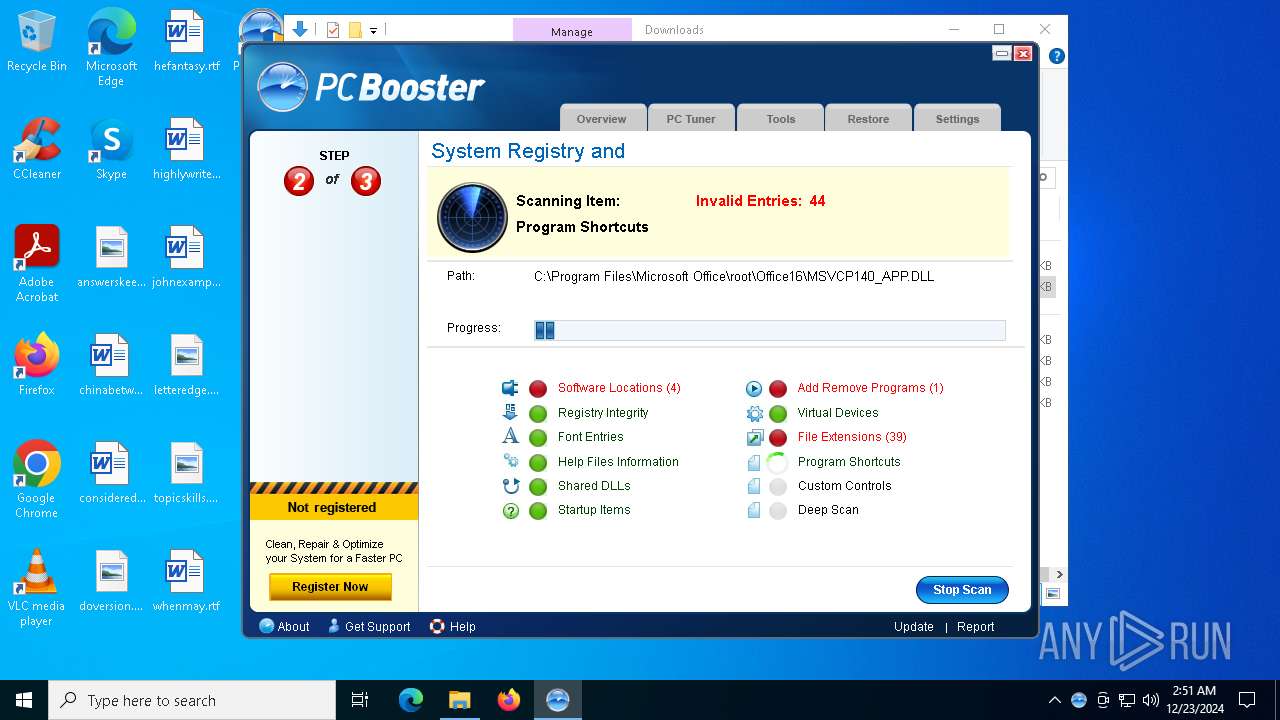This screenshot has width=1280, height=720.
Task: Open the Help link
Action: [x=452, y=627]
